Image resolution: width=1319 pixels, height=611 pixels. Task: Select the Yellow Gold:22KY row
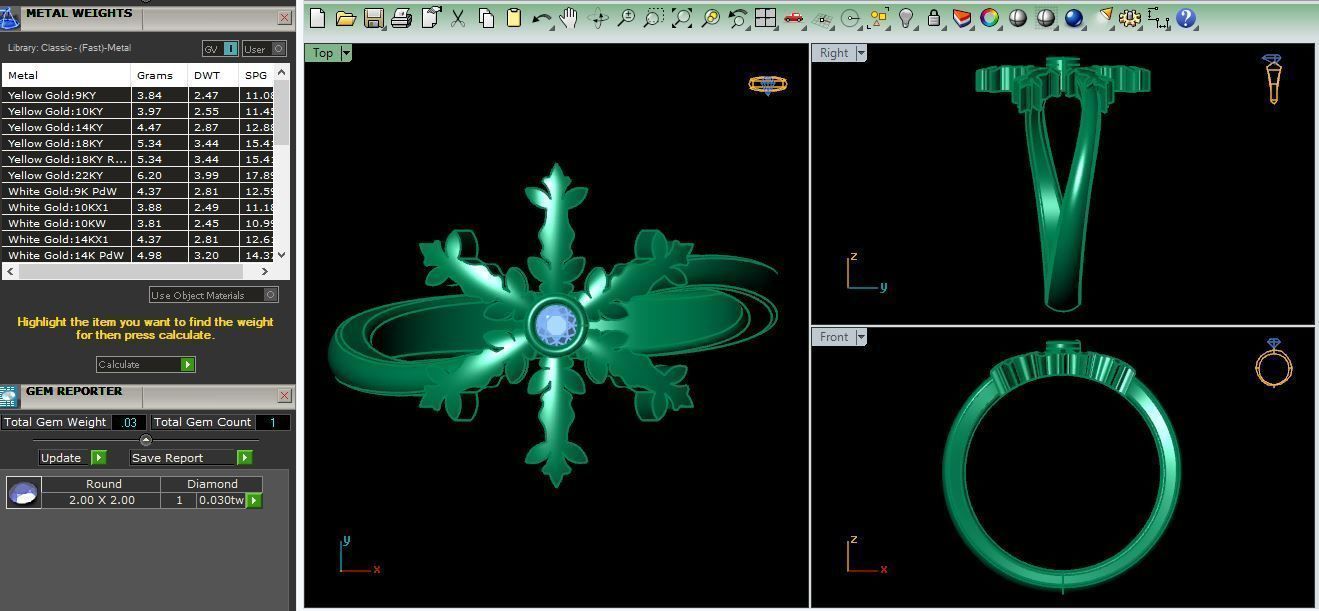[x=138, y=175]
